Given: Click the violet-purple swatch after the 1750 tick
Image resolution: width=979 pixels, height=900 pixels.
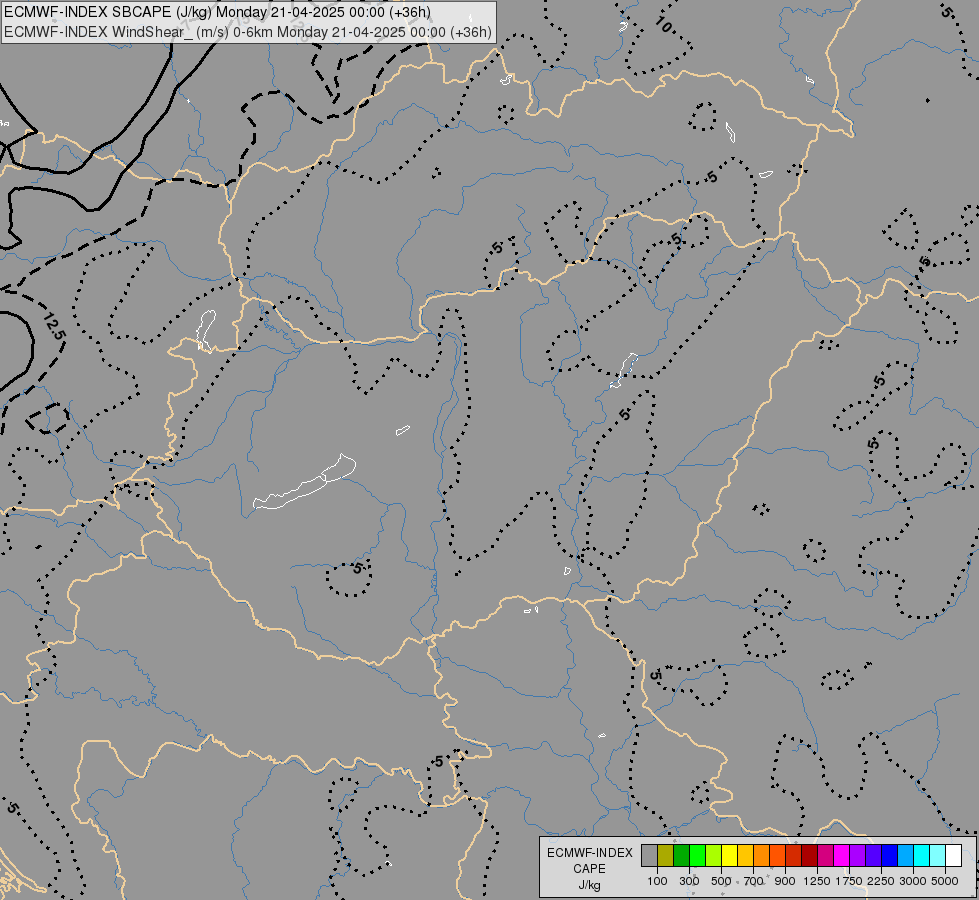Looking at the screenshot, I should click(x=857, y=855).
